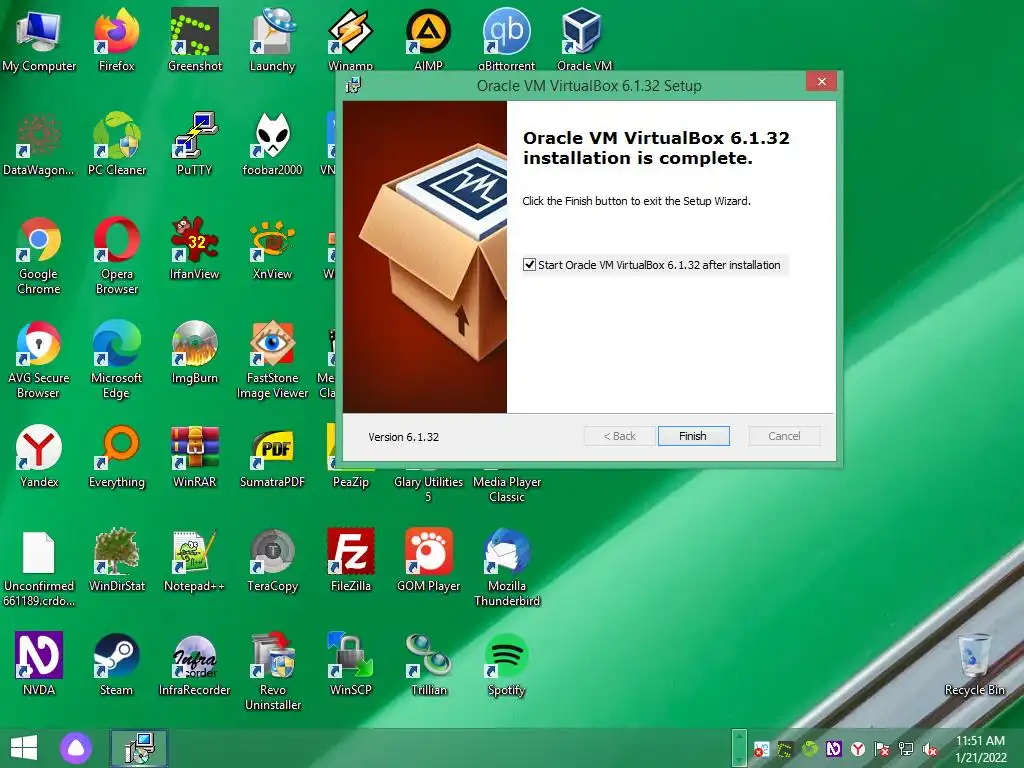Viewport: 1024px width, 768px height.
Task: Select the Revo Uninstaller desktop shortcut
Action: tap(272, 672)
